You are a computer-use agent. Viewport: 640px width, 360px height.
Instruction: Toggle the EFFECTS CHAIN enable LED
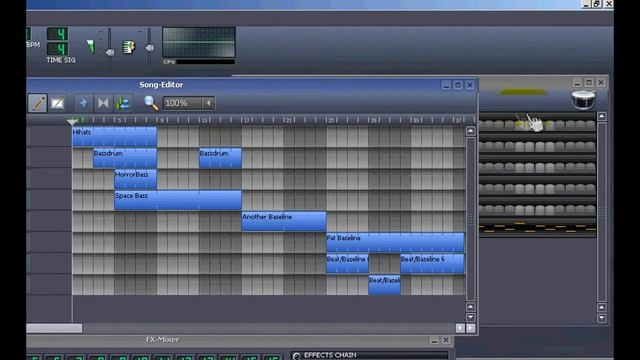point(297,356)
